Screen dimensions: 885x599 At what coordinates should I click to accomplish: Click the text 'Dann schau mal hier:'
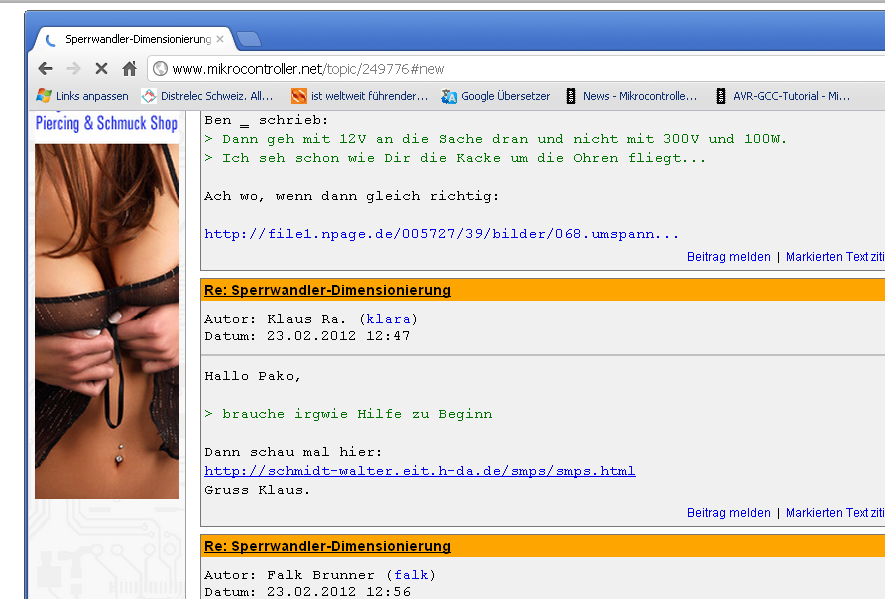[x=293, y=452]
